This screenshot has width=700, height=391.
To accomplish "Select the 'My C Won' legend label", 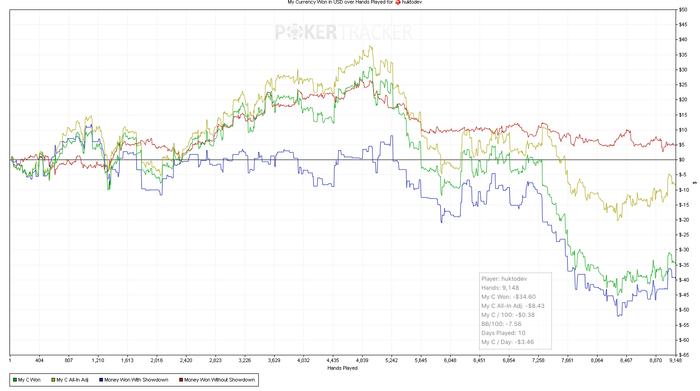I will tap(29, 380).
